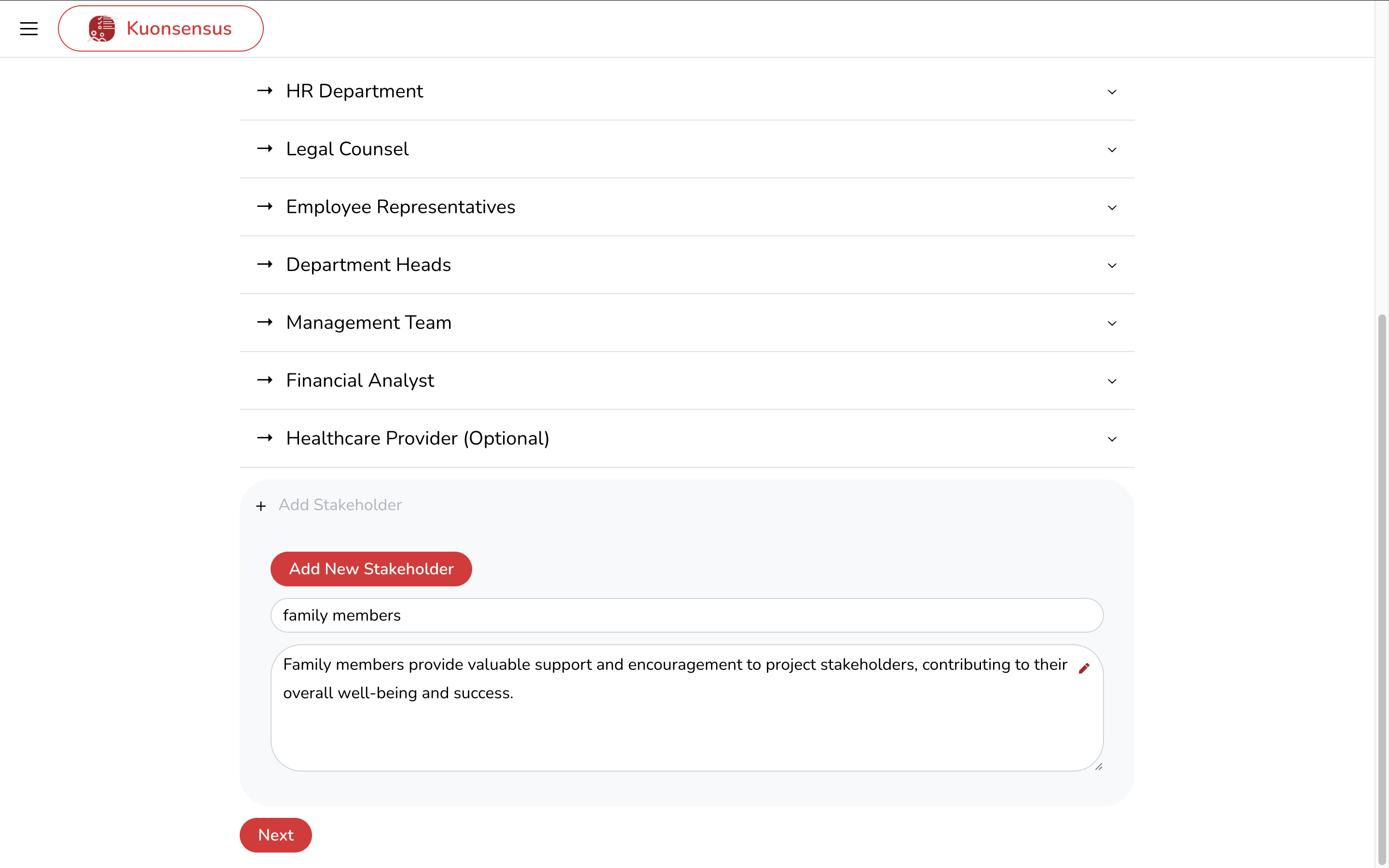Open the hamburger menu
Screen dimensions: 1389x868
click(29, 29)
